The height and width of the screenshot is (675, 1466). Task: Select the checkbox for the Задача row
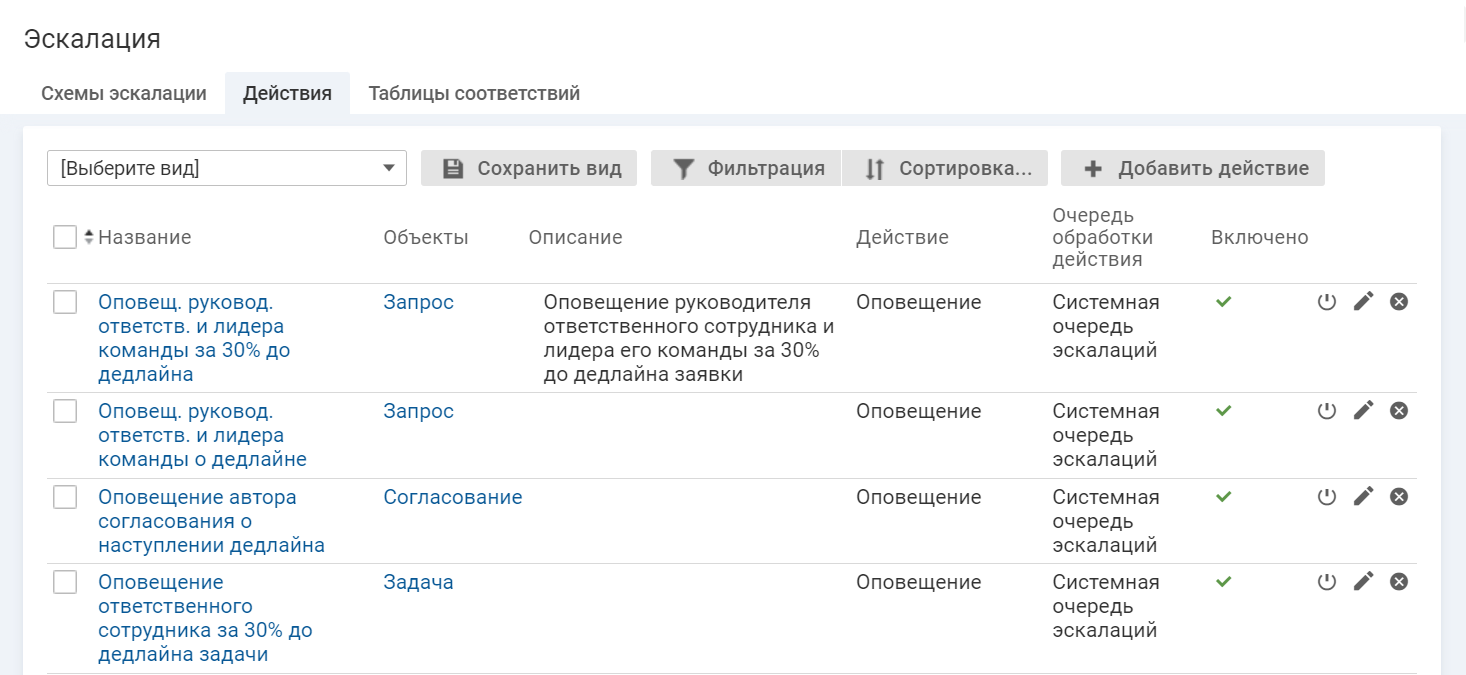[65, 582]
